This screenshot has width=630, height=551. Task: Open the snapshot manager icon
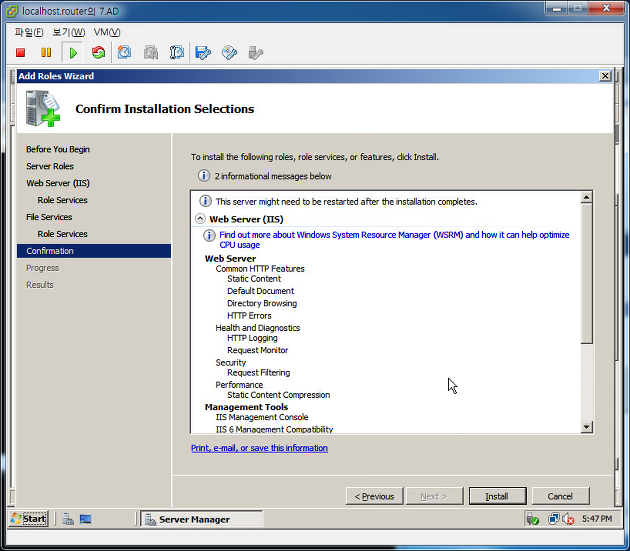(176, 53)
